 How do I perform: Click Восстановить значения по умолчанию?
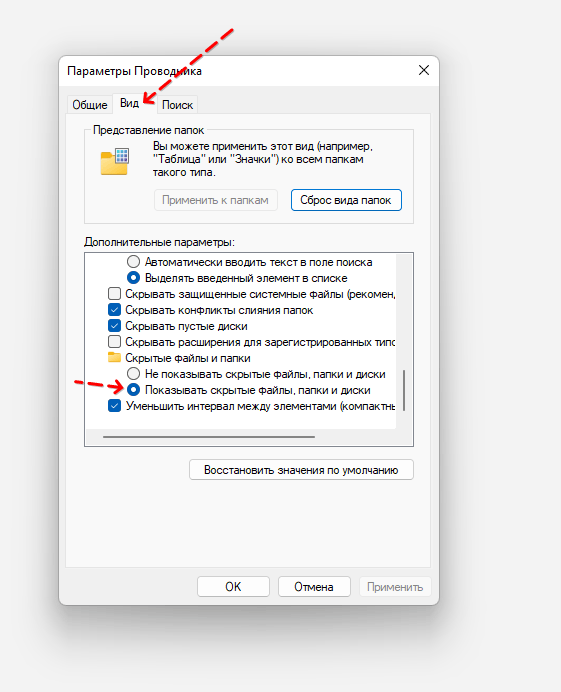301,470
